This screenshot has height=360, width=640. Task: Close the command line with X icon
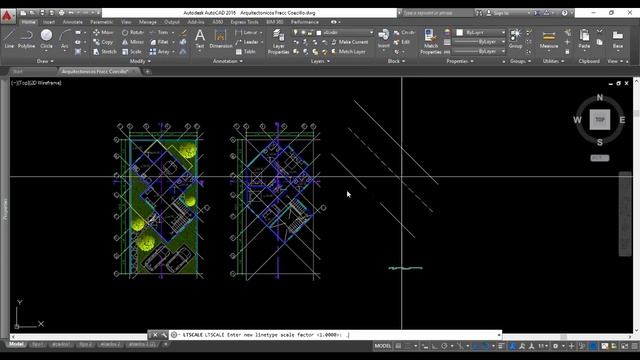click(156, 335)
